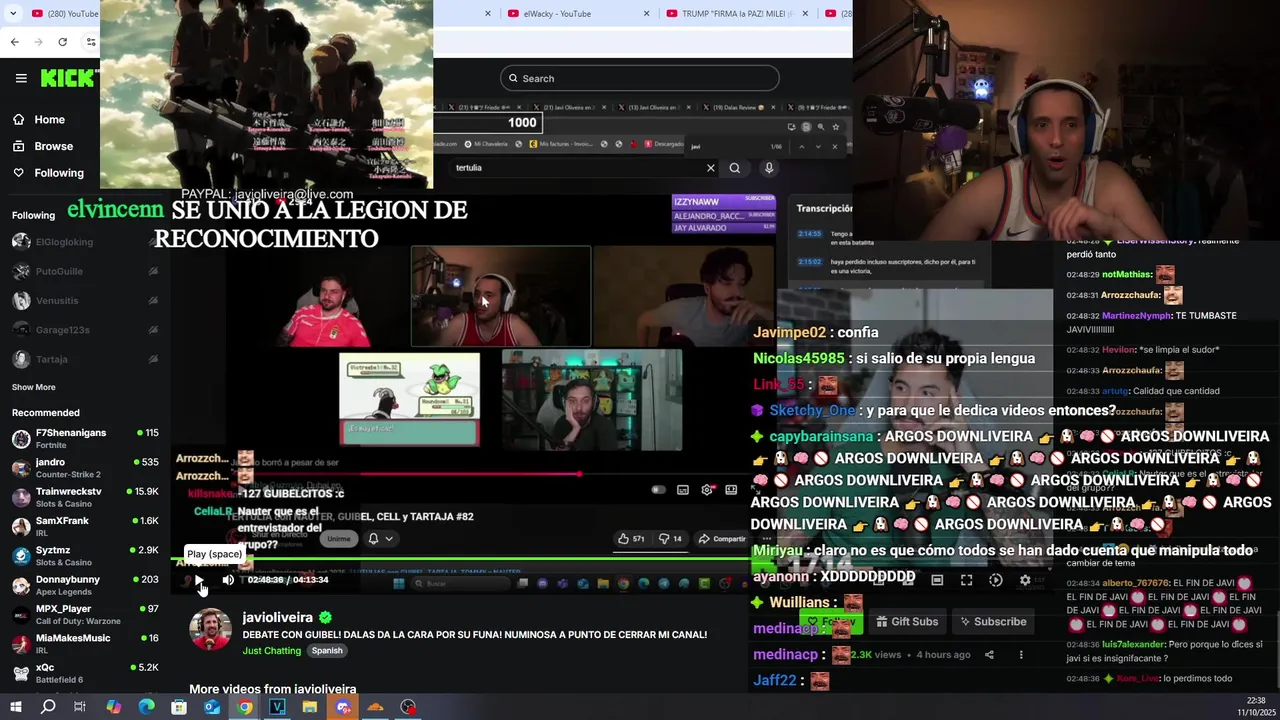Open the site information icon beside reload
This screenshot has width=1280, height=720.
click(x=91, y=42)
